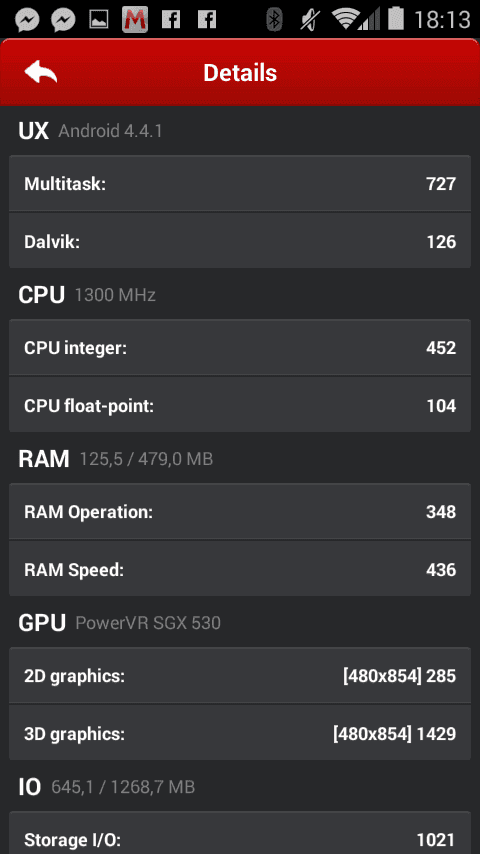Select the RAM Speed result row

[240, 569]
